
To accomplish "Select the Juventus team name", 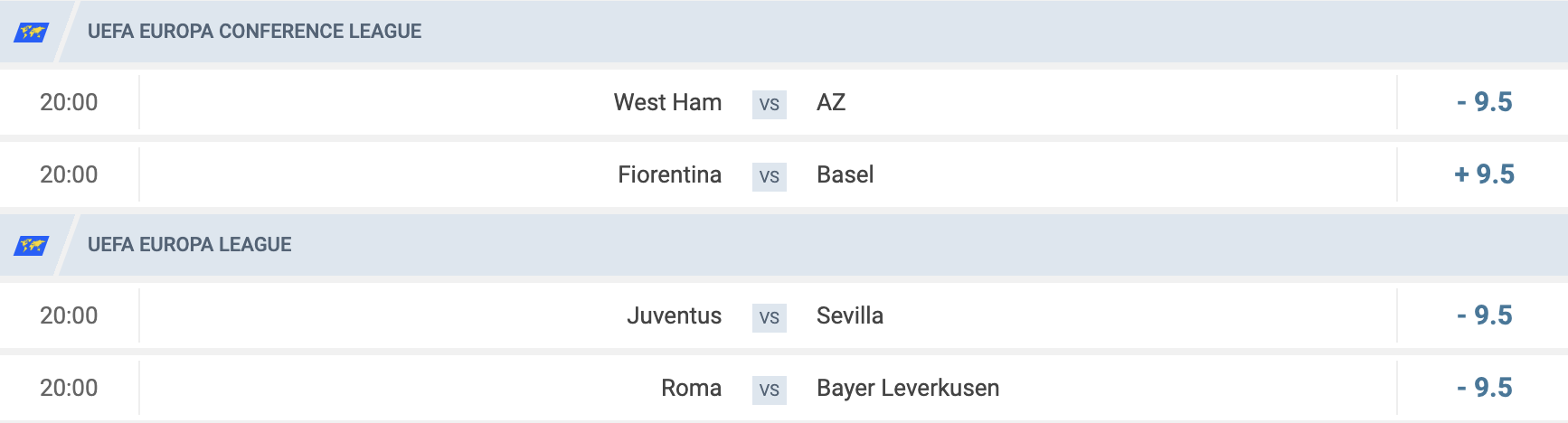I will pos(675,315).
